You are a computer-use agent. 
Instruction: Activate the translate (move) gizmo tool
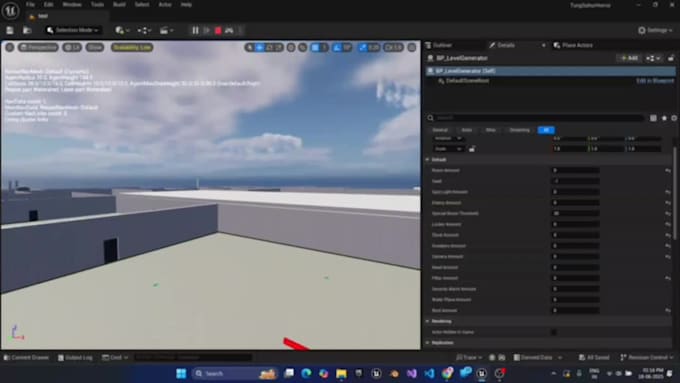pos(259,47)
